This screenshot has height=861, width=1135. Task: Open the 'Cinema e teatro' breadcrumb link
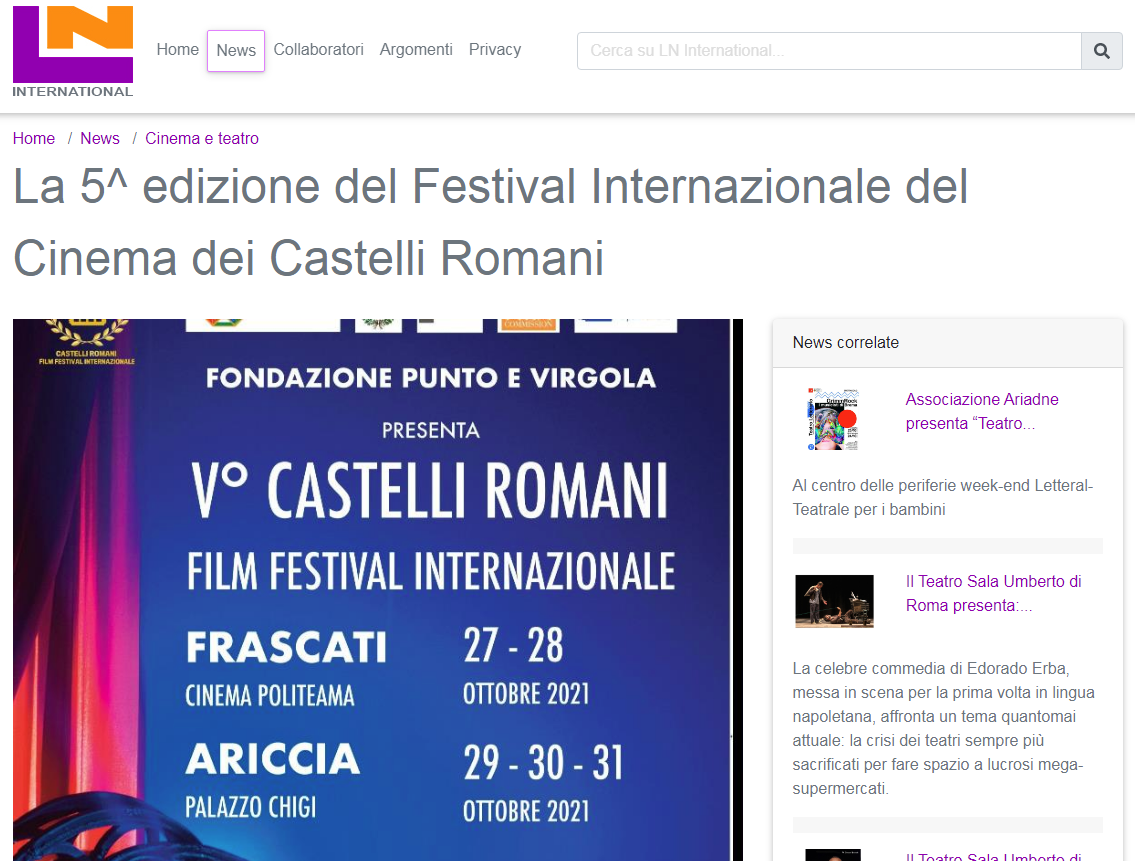click(202, 138)
